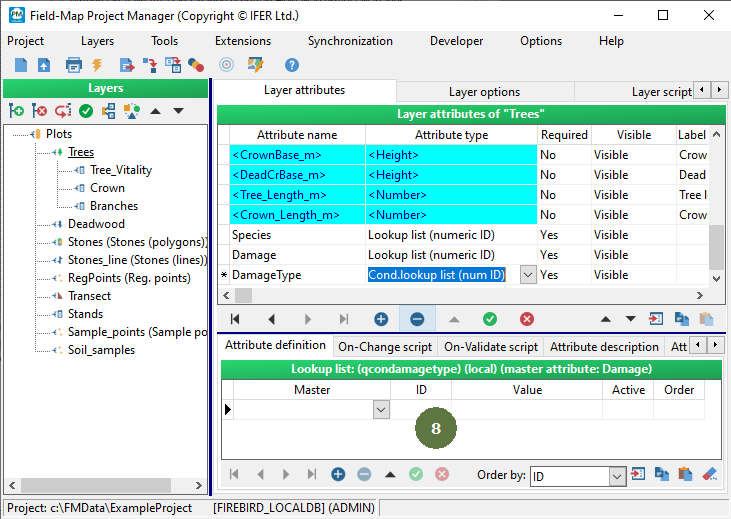Select the Tree_Vitality sublayer
Image resolution: width=731 pixels, height=519 pixels.
pos(121,170)
